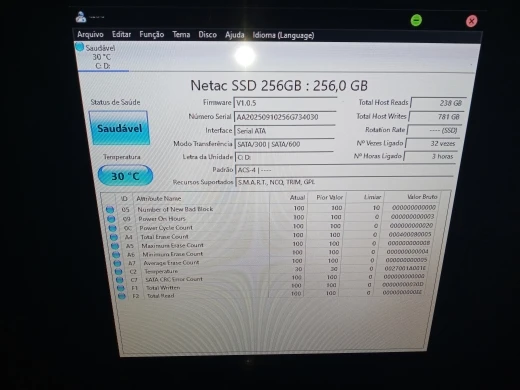Open the Função menu
This screenshot has width=520, height=390.
(152, 35)
